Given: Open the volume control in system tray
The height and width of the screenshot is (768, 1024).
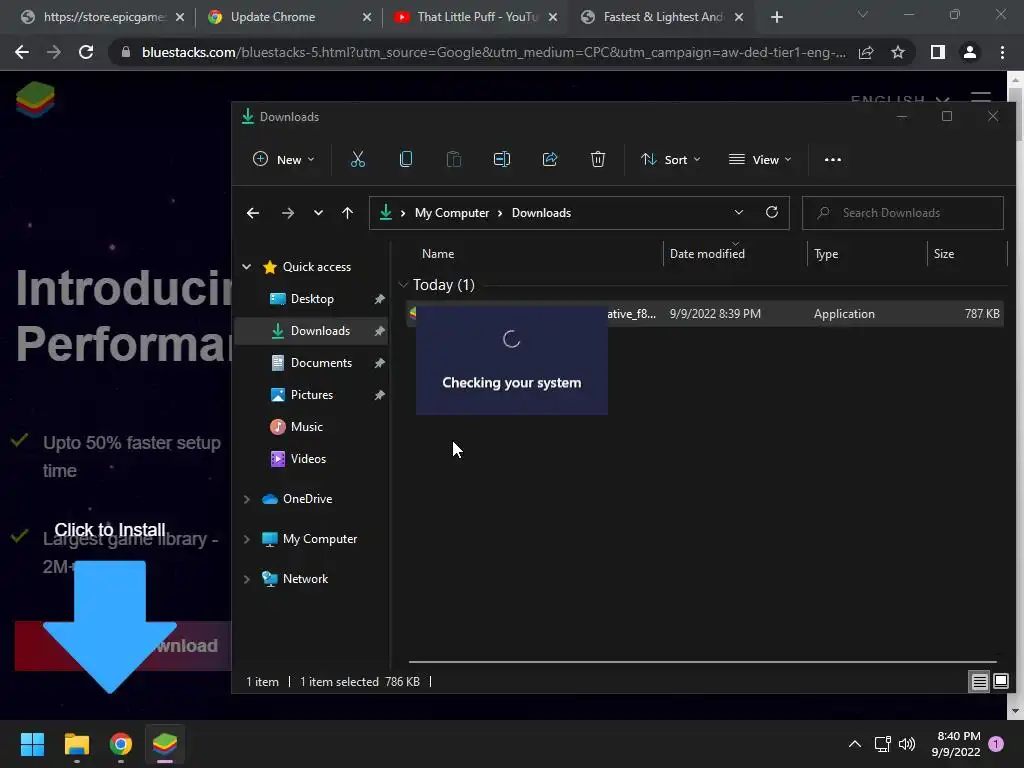Looking at the screenshot, I should click(906, 744).
